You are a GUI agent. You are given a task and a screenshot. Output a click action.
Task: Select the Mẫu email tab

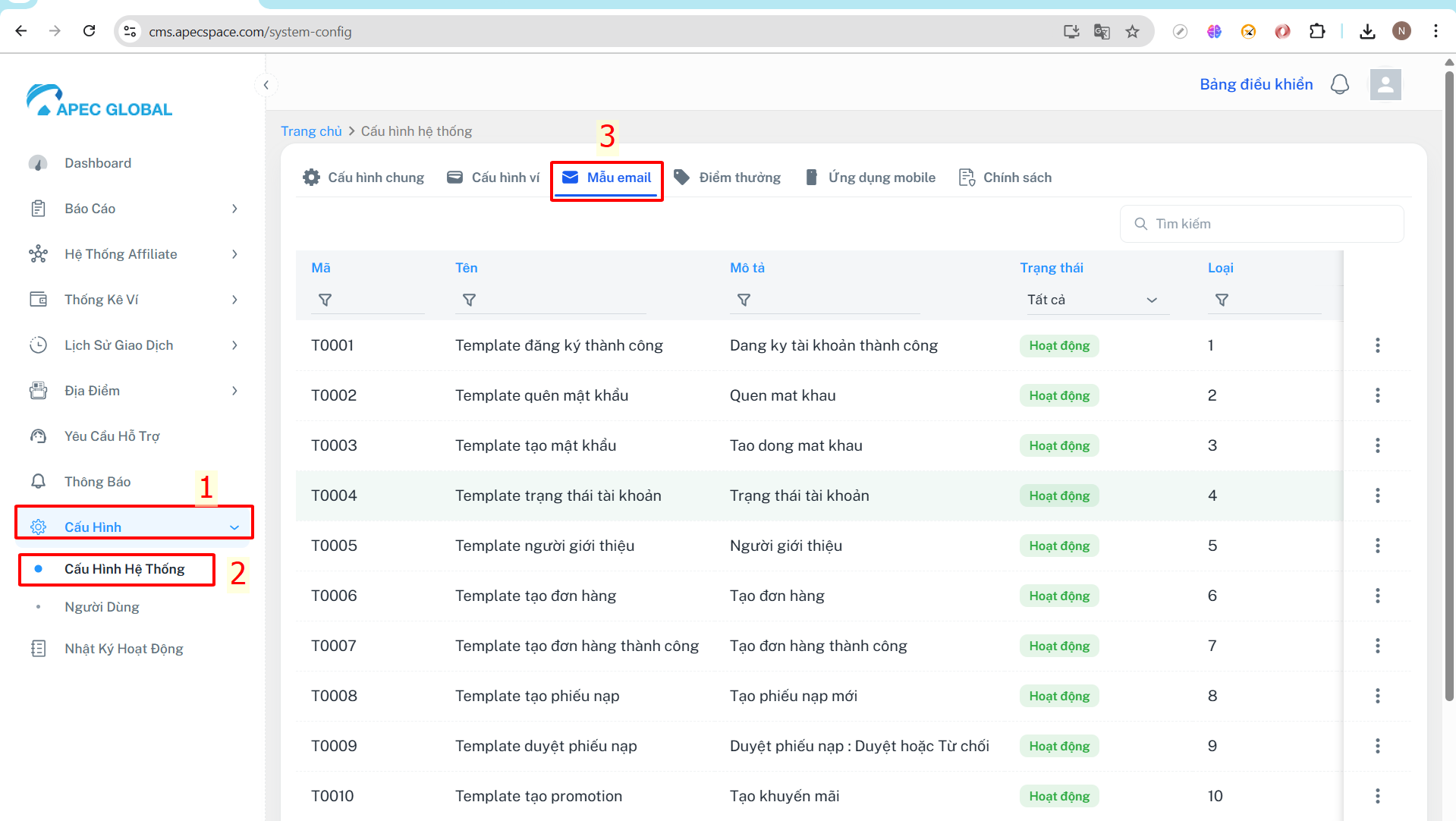click(606, 178)
